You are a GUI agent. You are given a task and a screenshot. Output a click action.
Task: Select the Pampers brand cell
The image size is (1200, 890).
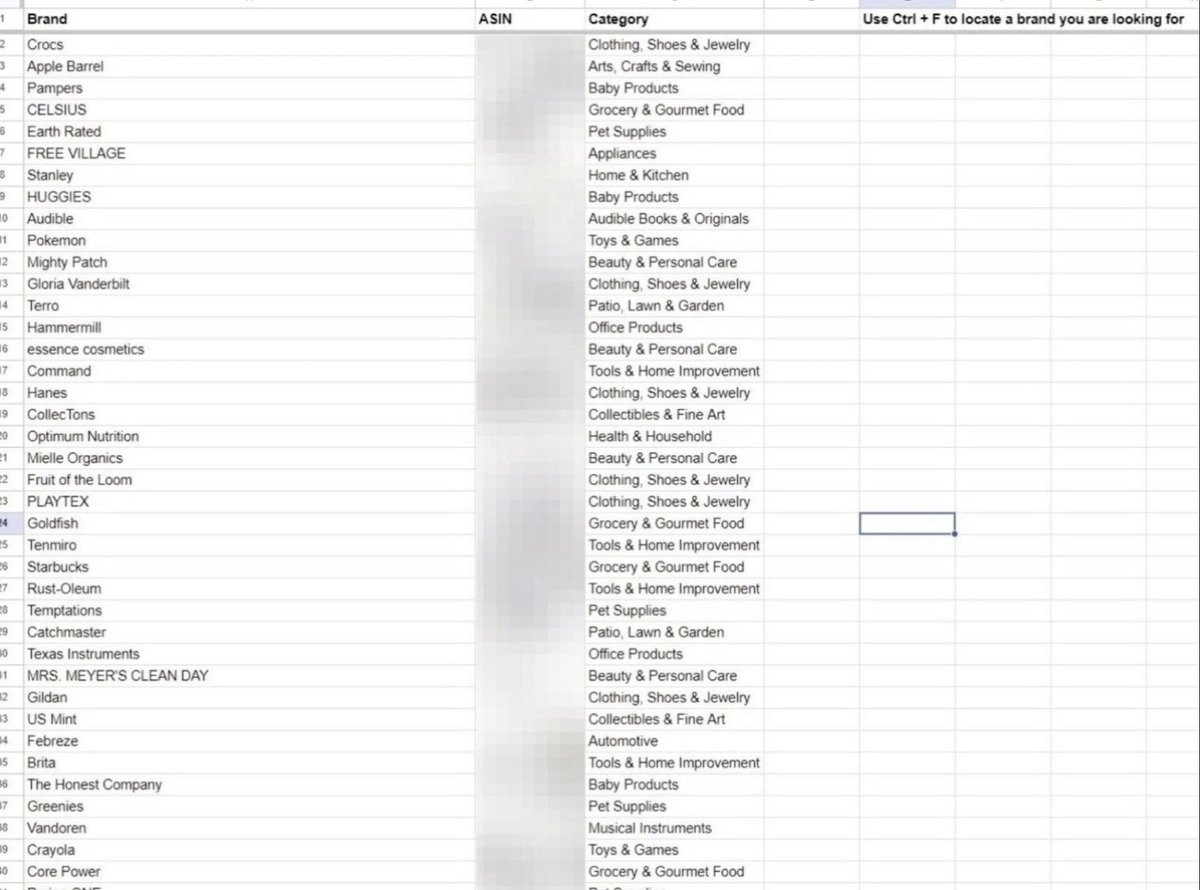click(x=247, y=88)
